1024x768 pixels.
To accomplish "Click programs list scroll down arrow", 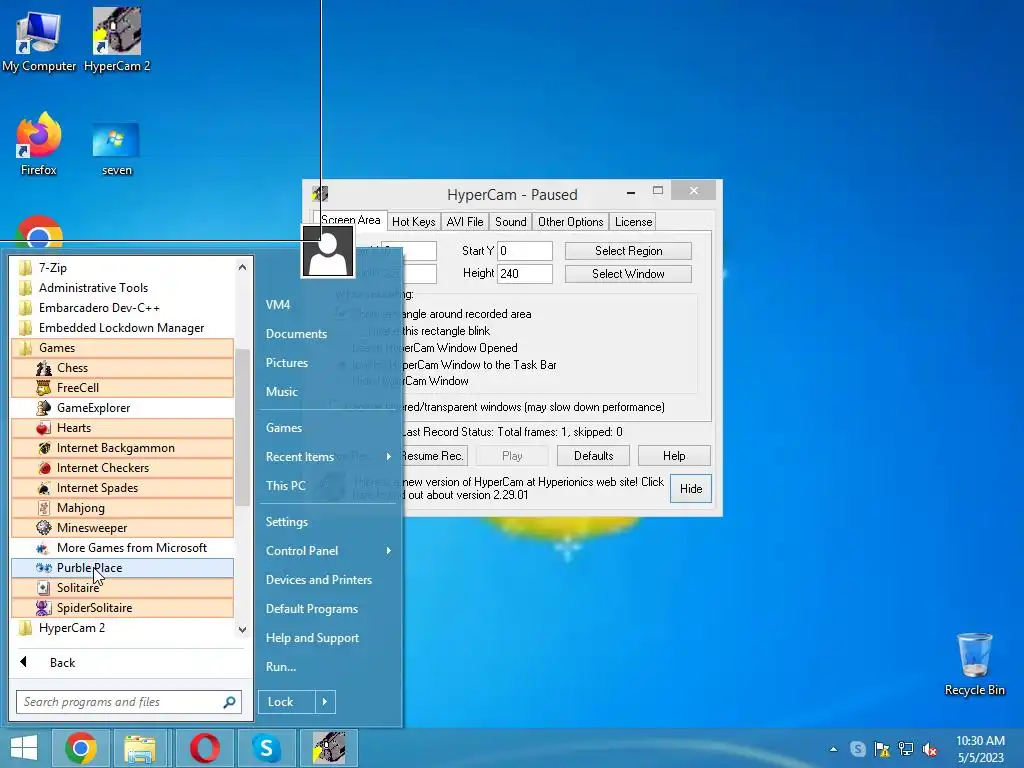I will [242, 630].
